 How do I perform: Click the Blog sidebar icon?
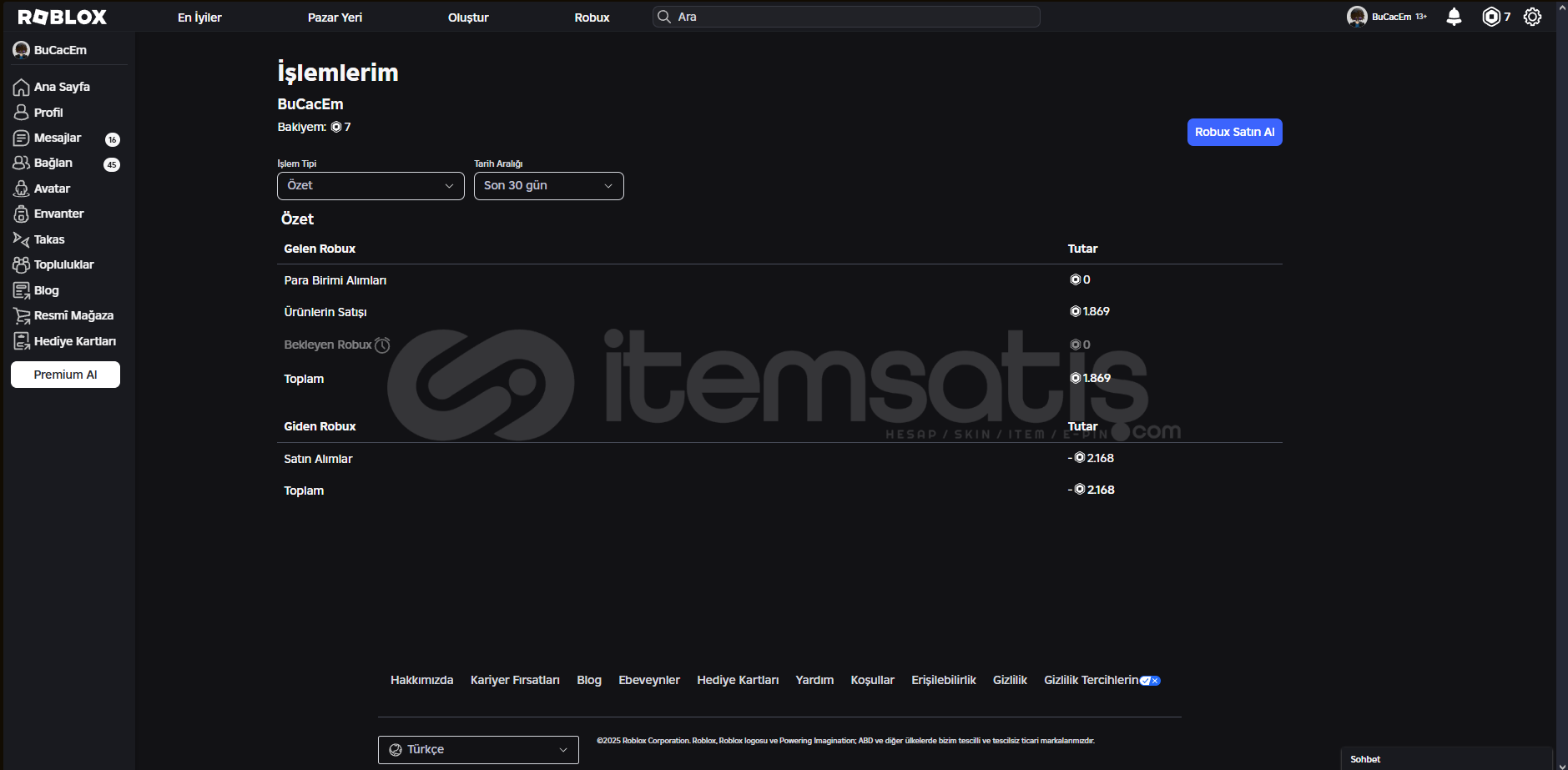click(x=22, y=290)
